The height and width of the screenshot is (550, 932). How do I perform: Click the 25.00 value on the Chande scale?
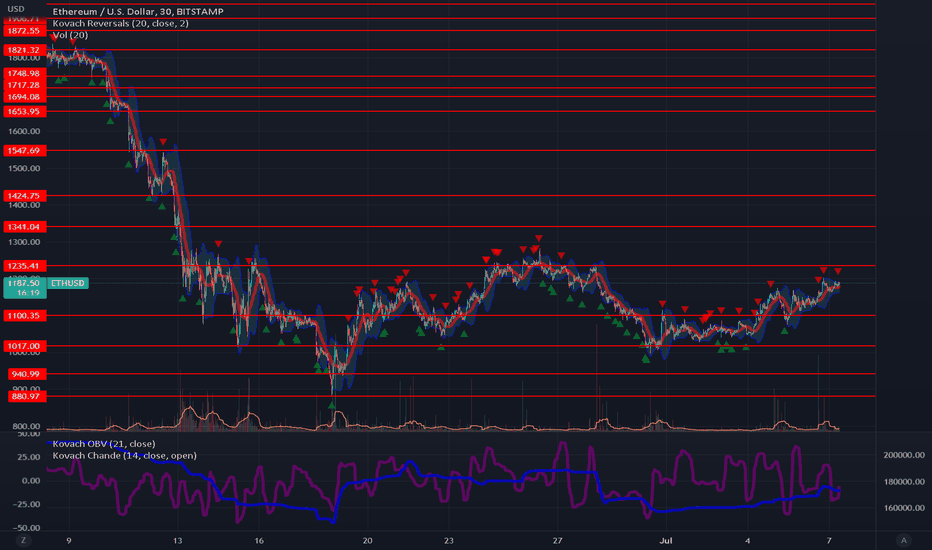(x=29, y=457)
